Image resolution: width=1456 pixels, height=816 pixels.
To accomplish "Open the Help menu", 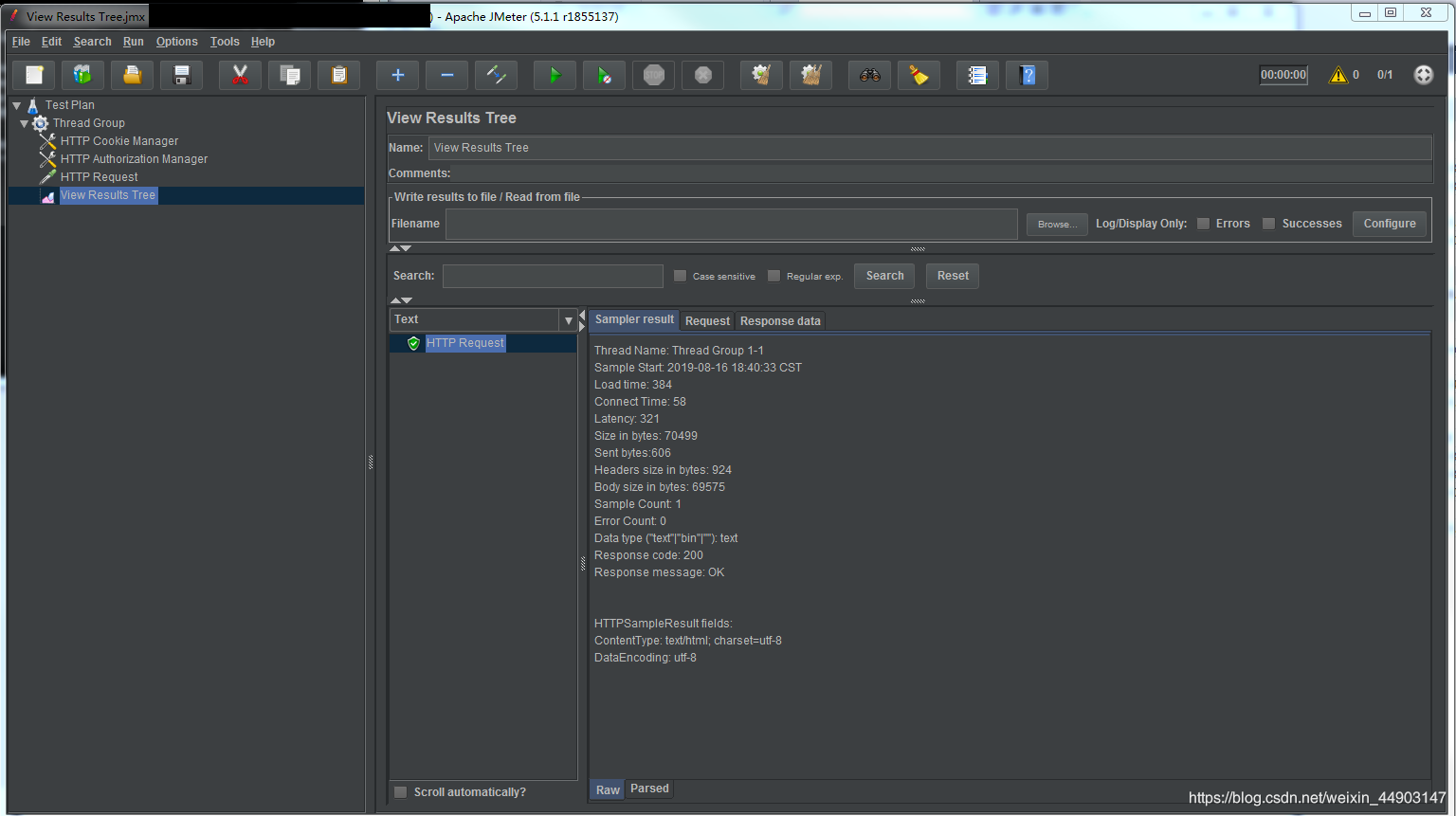I will click(x=263, y=42).
